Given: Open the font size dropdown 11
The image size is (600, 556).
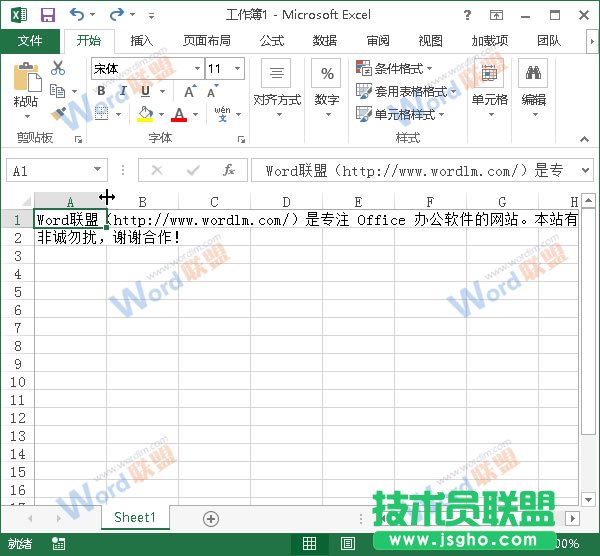Looking at the screenshot, I should 238,68.
